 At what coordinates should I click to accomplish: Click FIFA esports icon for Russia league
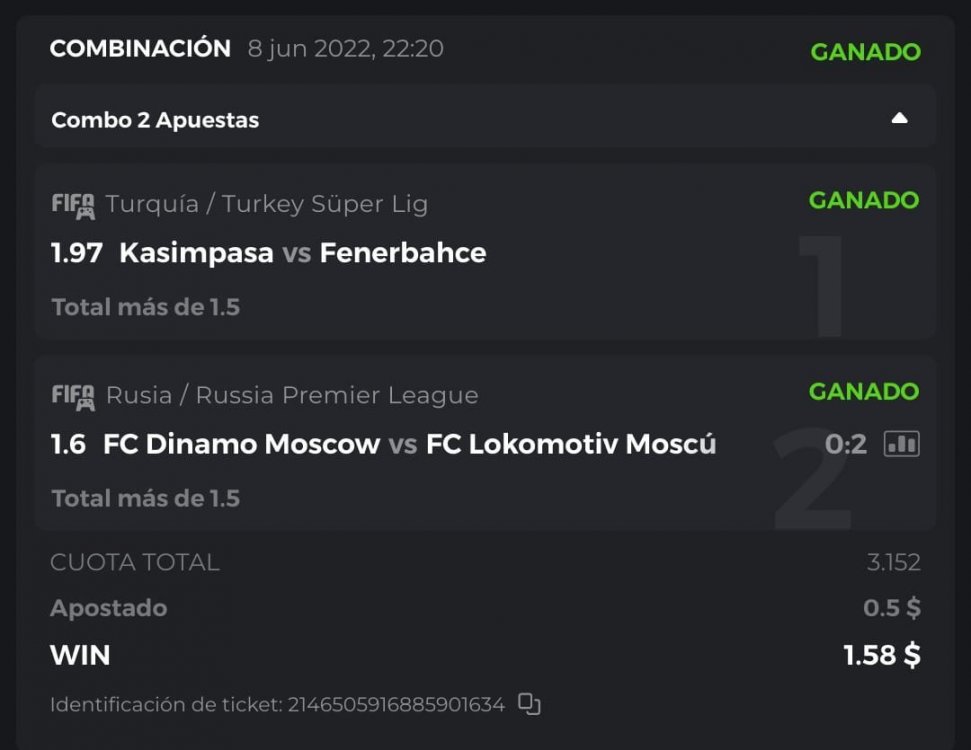point(73,396)
